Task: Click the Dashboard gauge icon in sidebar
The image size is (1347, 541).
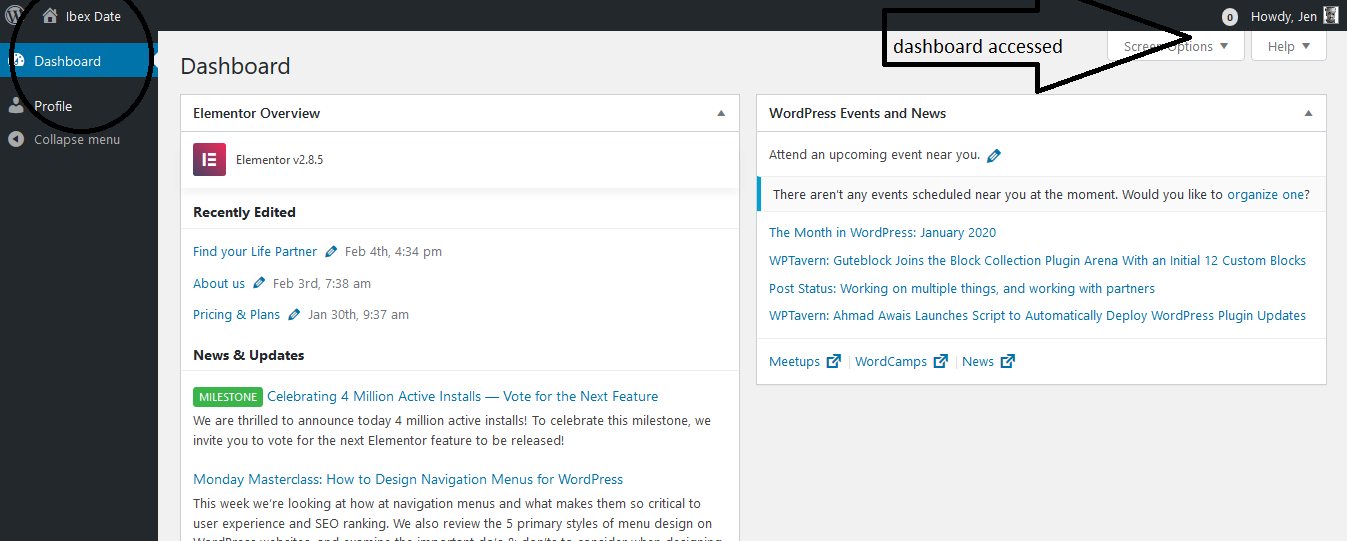Action: [17, 60]
